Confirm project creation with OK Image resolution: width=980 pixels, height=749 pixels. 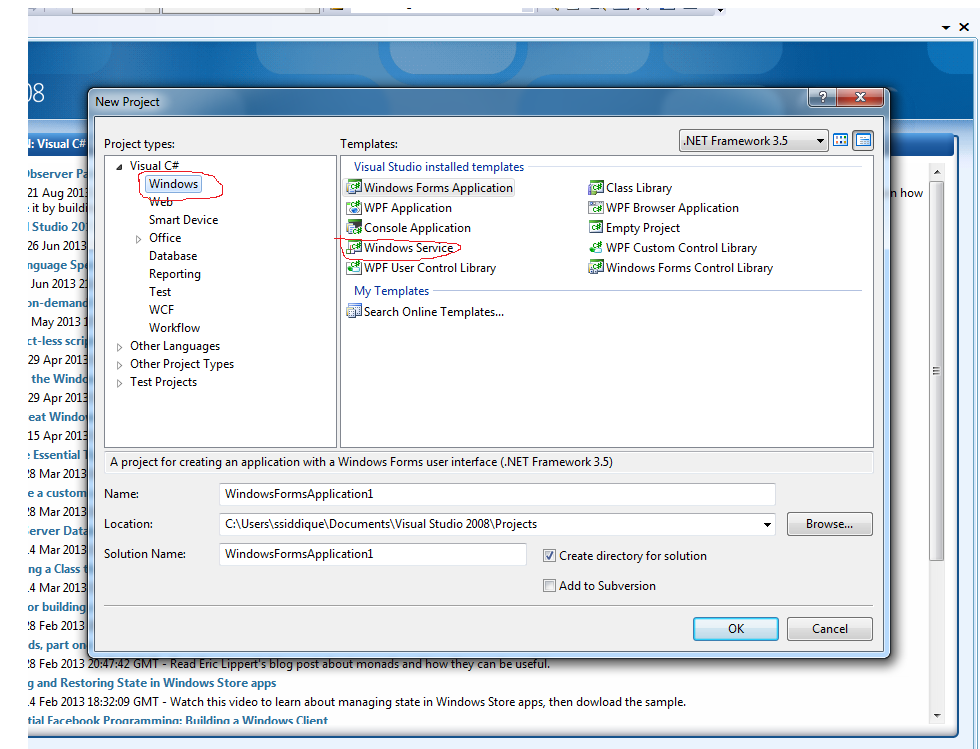[x=735, y=628]
